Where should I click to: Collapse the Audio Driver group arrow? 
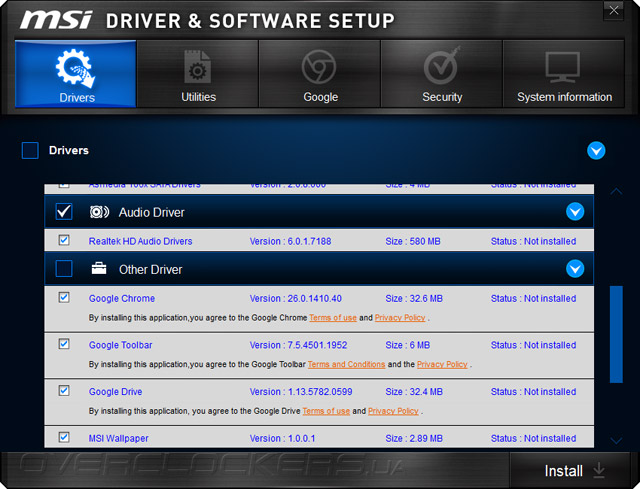[575, 211]
